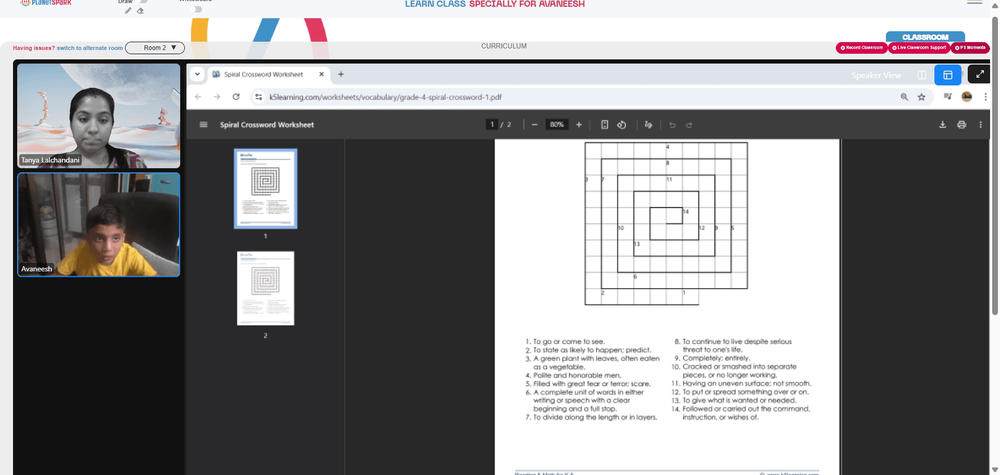
Task: Go back in browser history
Action: tap(198, 97)
